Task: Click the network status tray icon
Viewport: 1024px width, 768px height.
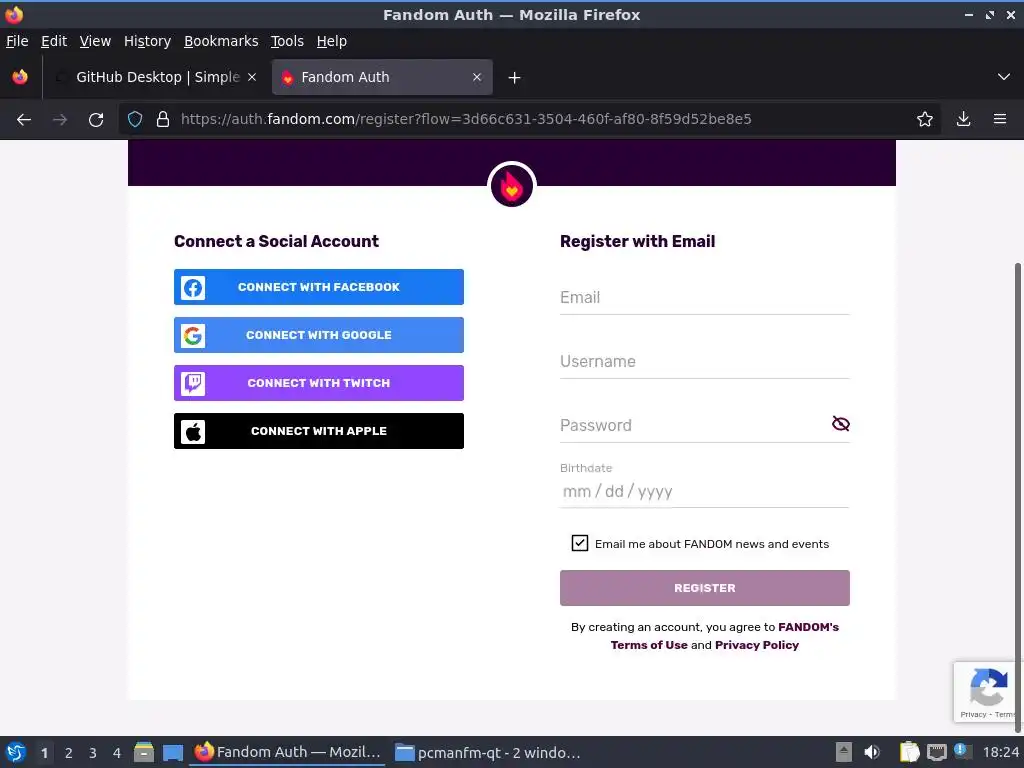Action: 936,752
